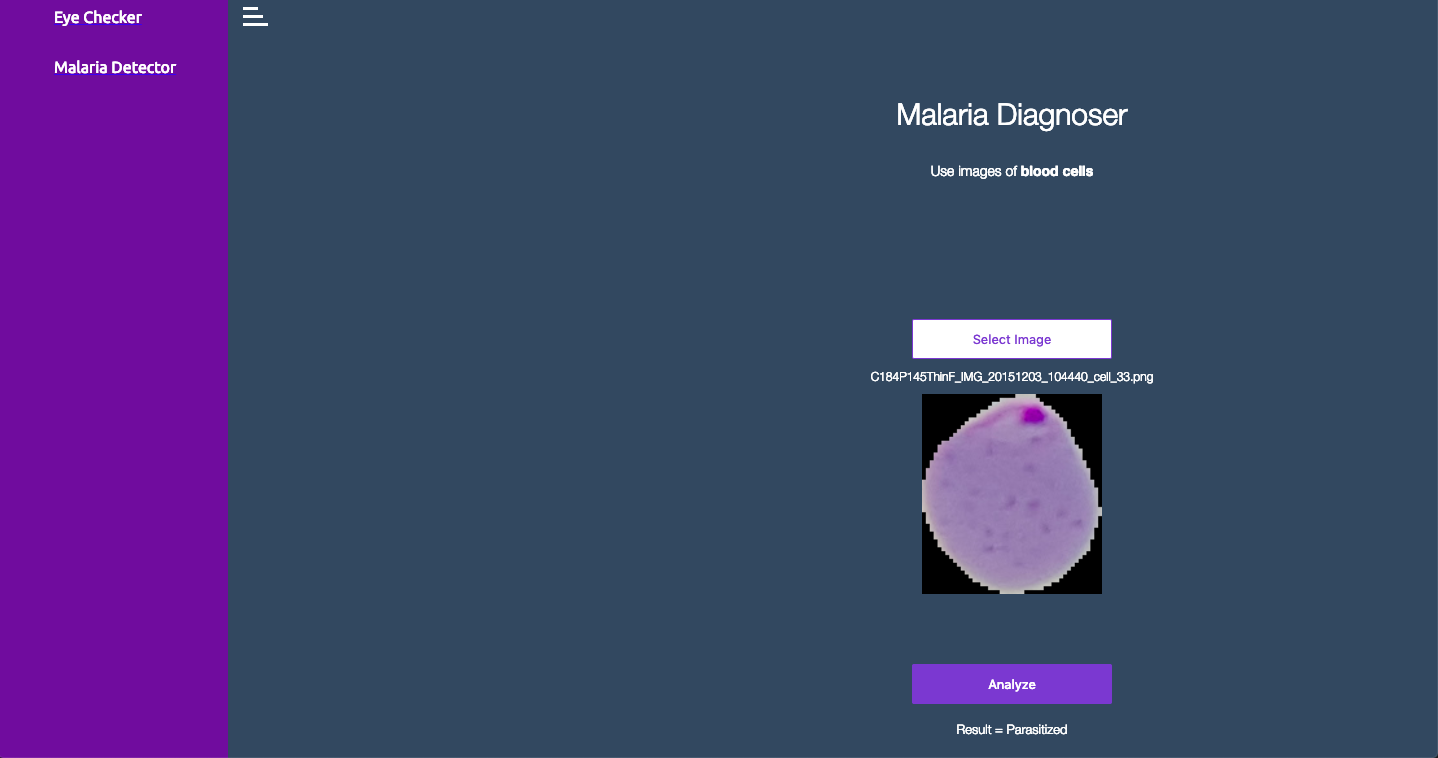
Task: Click the Malaria Diagnoser heading
Action: click(1011, 115)
